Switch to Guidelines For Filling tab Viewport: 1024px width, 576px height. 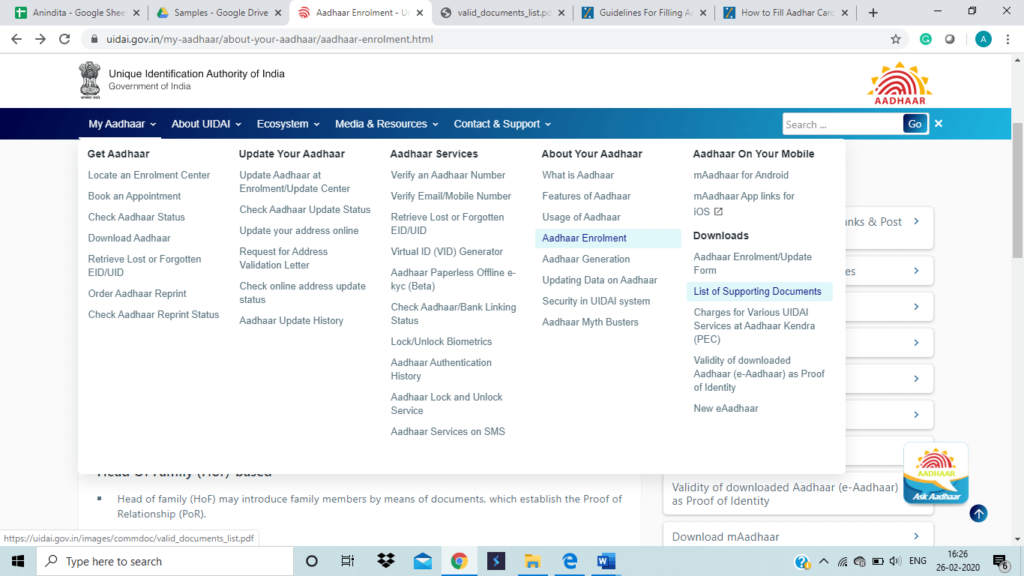pos(643,12)
